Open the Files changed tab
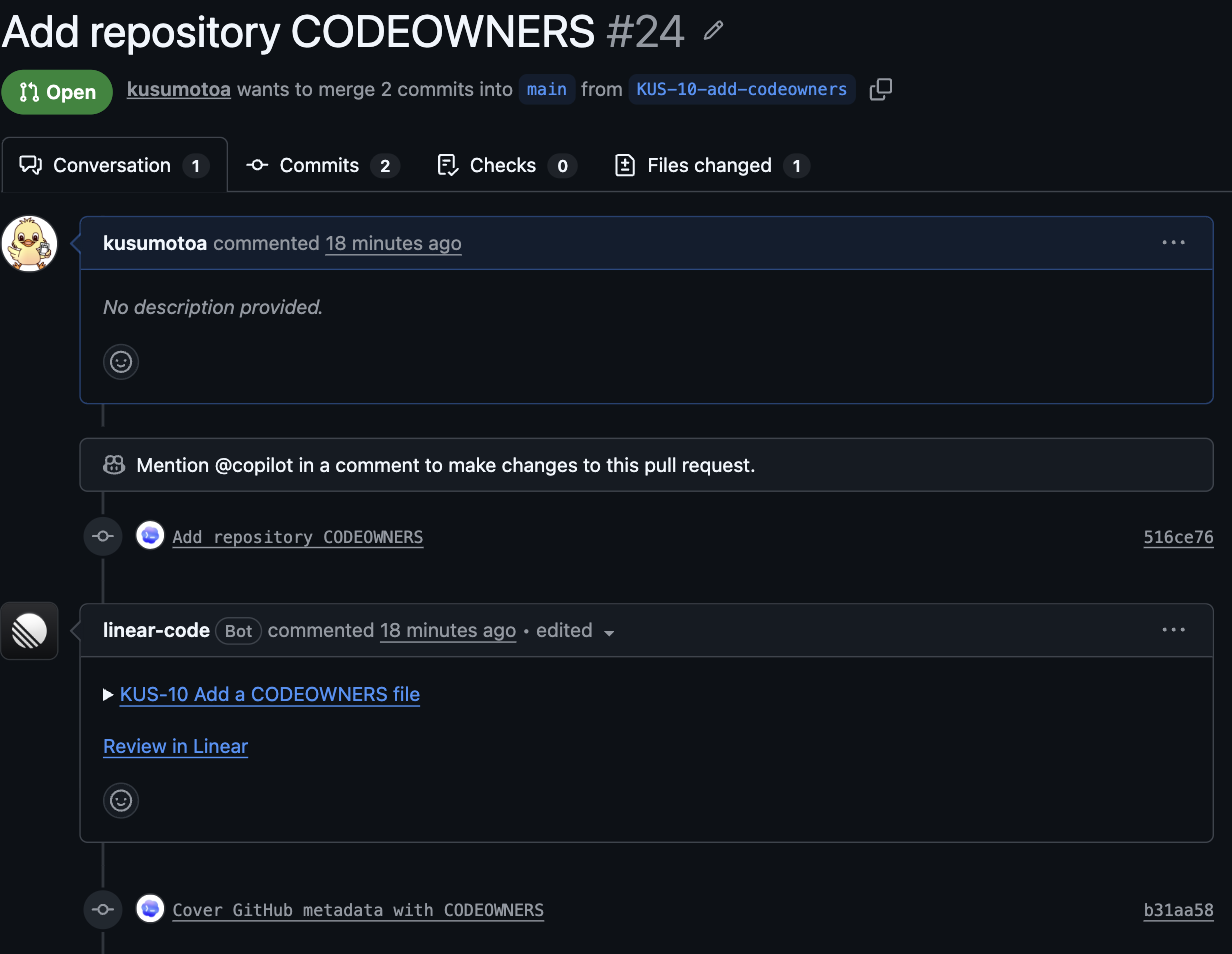This screenshot has width=1232, height=954. point(713,165)
